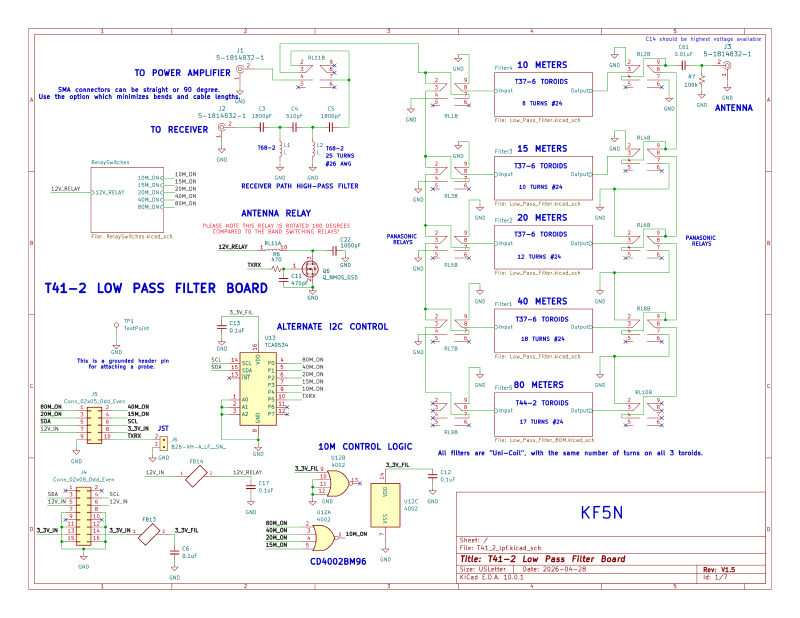
Task: Click the Low_Pass_Filter_80M.kicad_sch file link
Action: (545, 438)
